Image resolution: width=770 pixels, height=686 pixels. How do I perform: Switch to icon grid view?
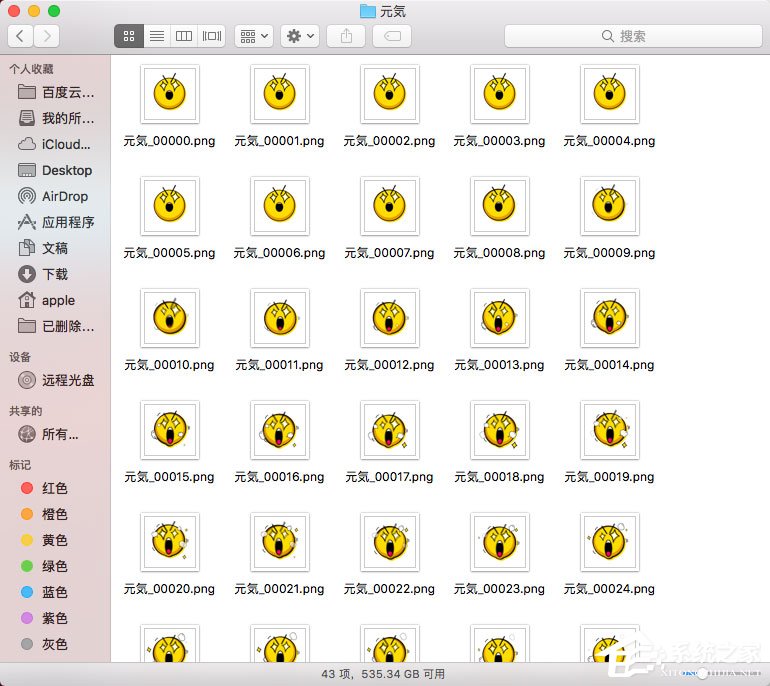(129, 36)
